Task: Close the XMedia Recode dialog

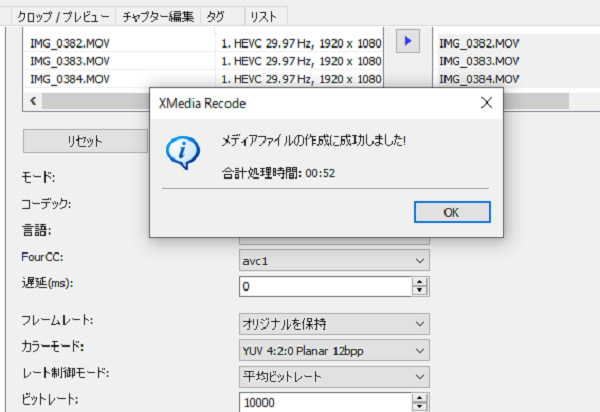Action: [486, 103]
